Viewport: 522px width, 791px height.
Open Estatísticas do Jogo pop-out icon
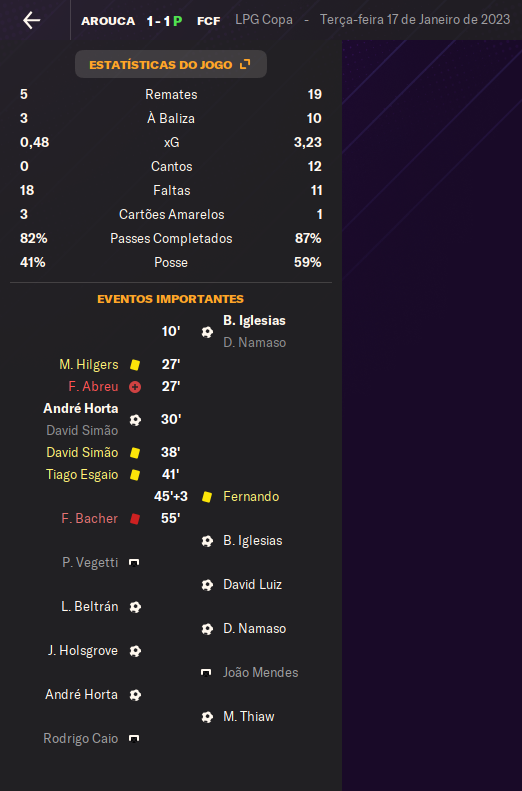pos(245,64)
